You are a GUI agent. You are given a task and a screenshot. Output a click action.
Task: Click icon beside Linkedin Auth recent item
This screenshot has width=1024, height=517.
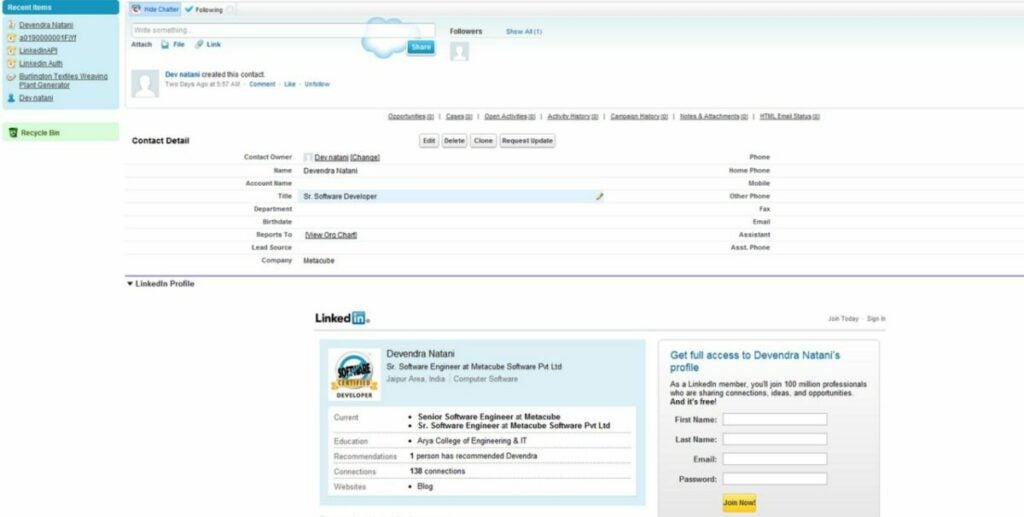[x=11, y=64]
